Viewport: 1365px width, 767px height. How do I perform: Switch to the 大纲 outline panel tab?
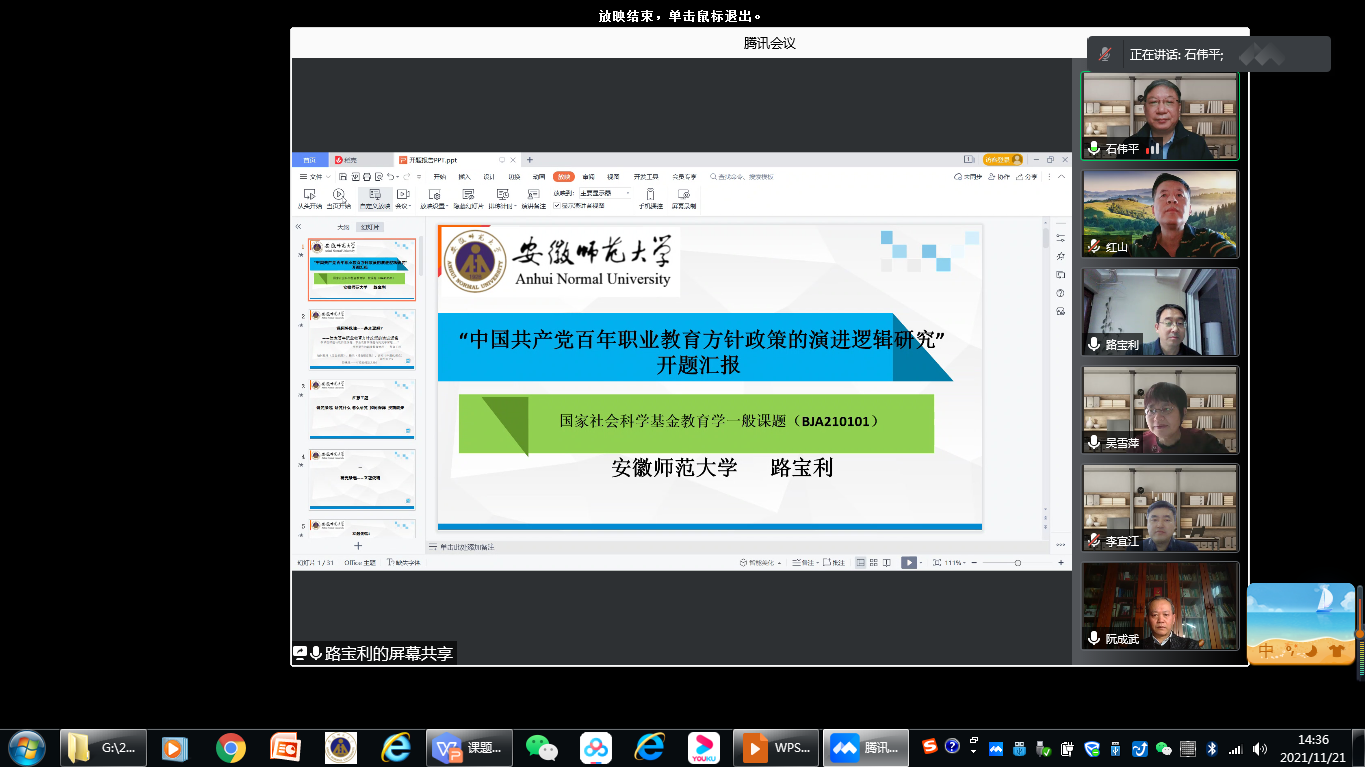[343, 227]
